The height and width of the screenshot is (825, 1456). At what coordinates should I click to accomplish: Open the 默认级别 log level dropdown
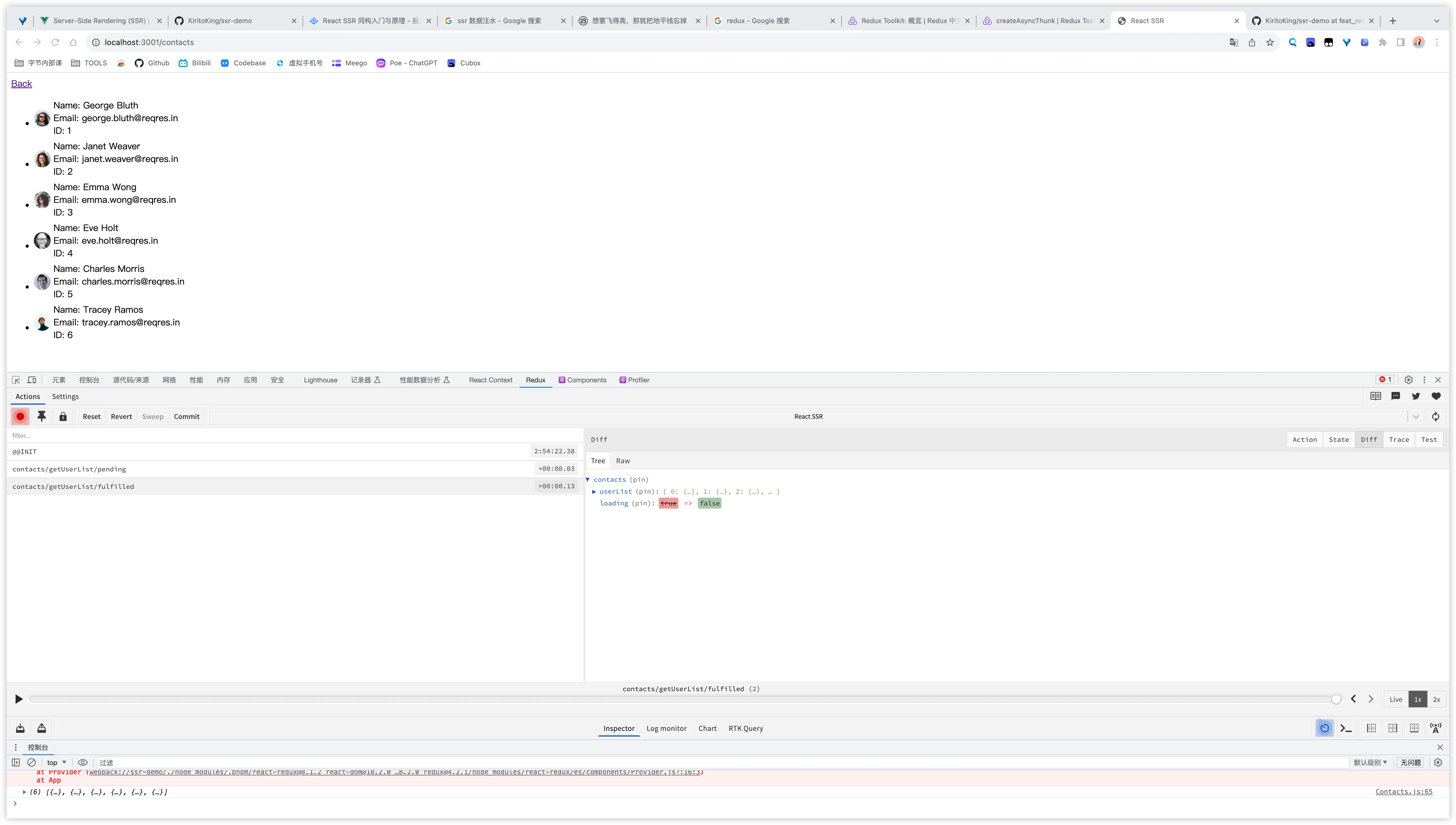coord(1370,763)
